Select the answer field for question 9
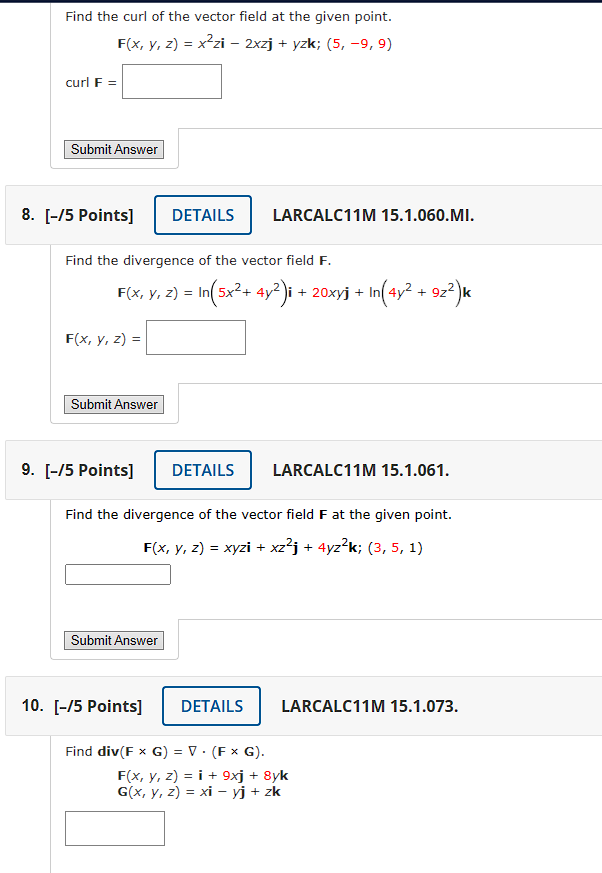This screenshot has height=873, width=602. tap(117, 574)
